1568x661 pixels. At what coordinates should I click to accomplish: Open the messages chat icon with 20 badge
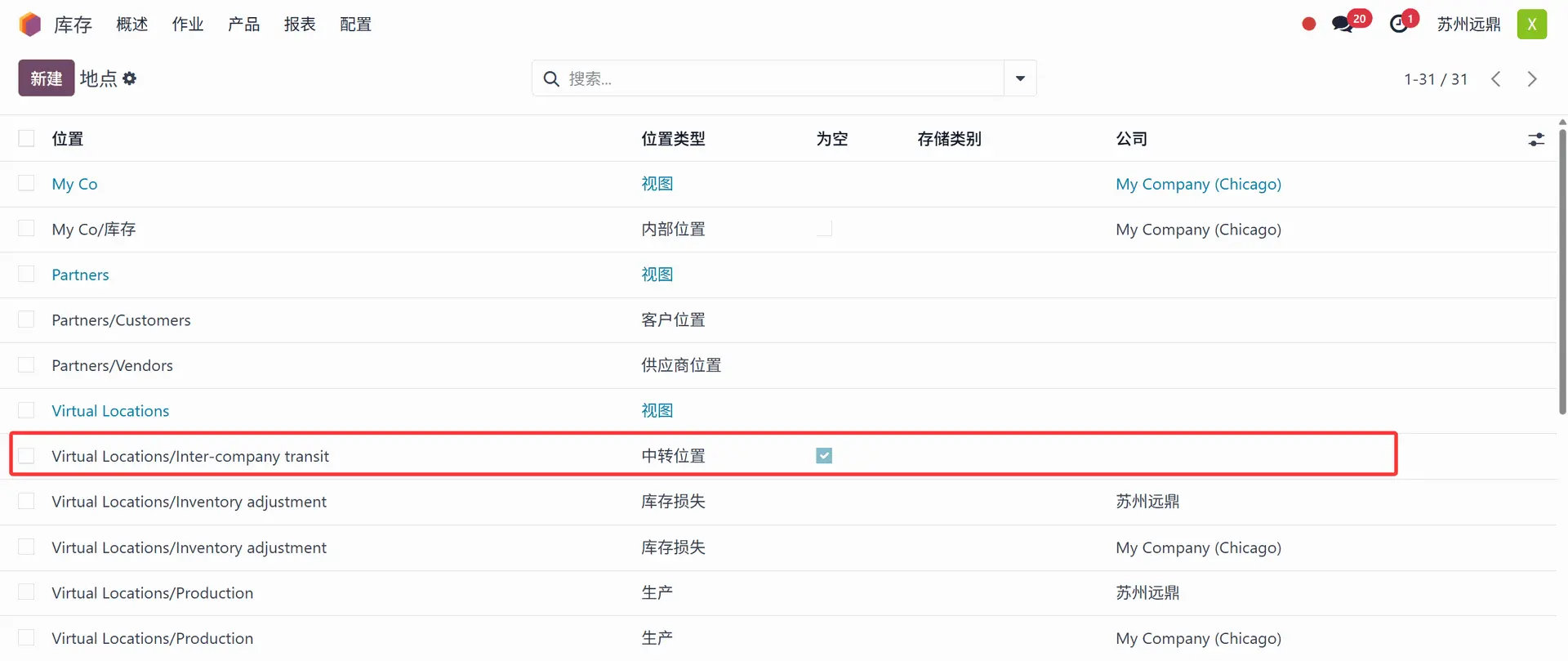pyautogui.click(x=1342, y=25)
